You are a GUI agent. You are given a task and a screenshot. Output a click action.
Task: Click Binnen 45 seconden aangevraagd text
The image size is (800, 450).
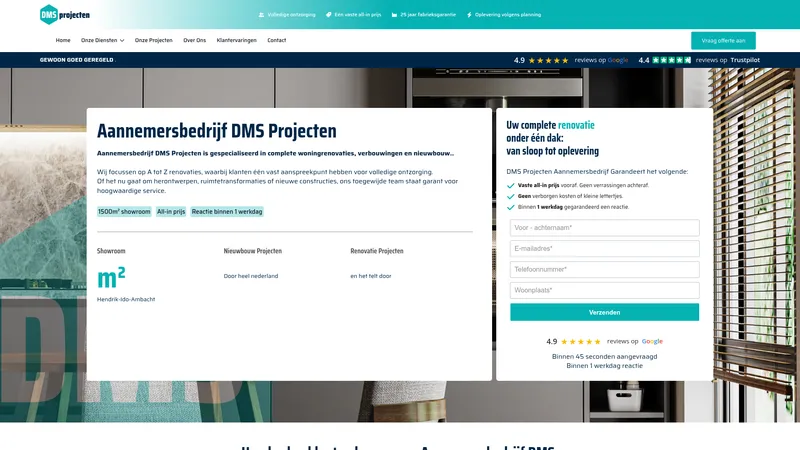click(x=604, y=357)
